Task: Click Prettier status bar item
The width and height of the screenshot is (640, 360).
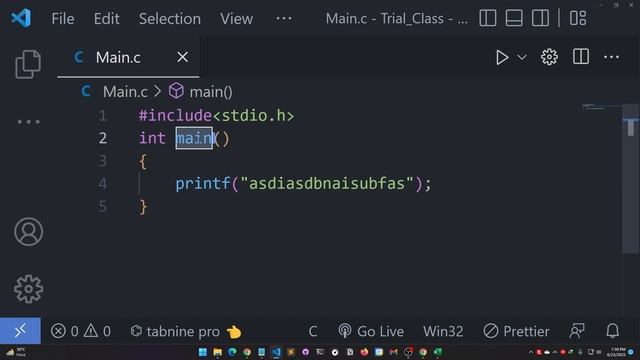Action: coord(516,331)
